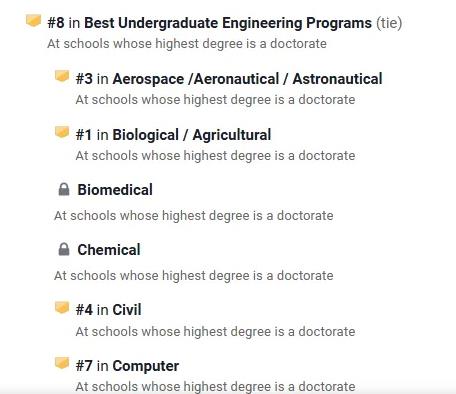Open Best Undergraduate Engineering Programs ranking link
Viewport: 456px width, 394px height.
[228, 23]
